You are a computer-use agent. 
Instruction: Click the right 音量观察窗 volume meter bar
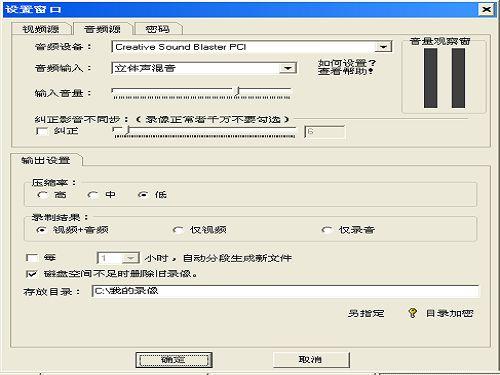pos(458,78)
